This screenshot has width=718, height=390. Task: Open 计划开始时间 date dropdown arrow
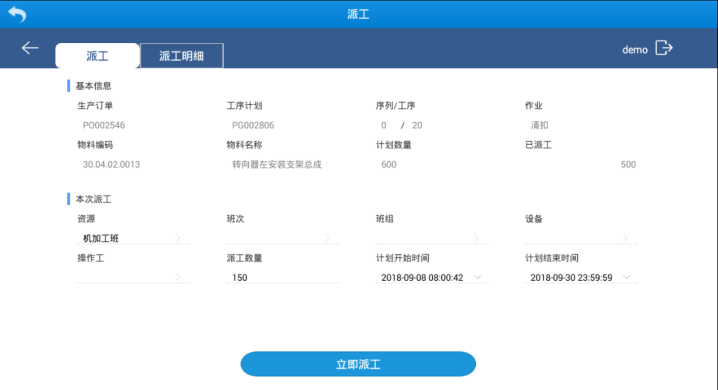(x=477, y=277)
